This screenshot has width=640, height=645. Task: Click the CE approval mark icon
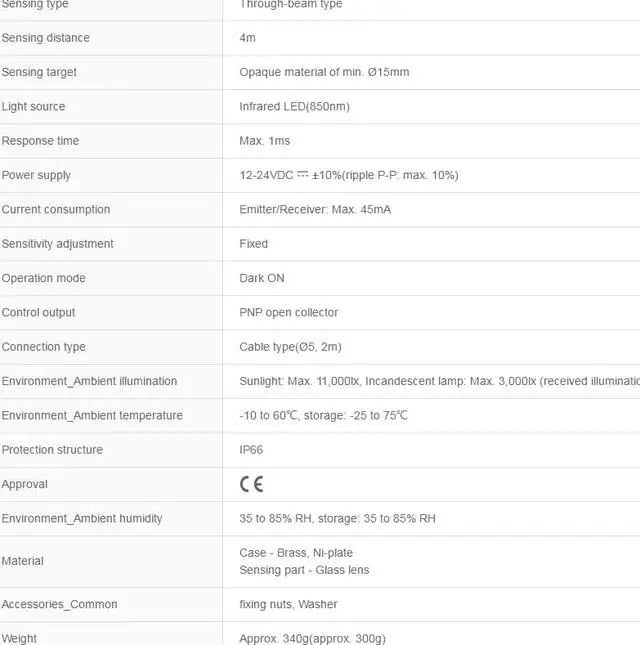tap(251, 484)
